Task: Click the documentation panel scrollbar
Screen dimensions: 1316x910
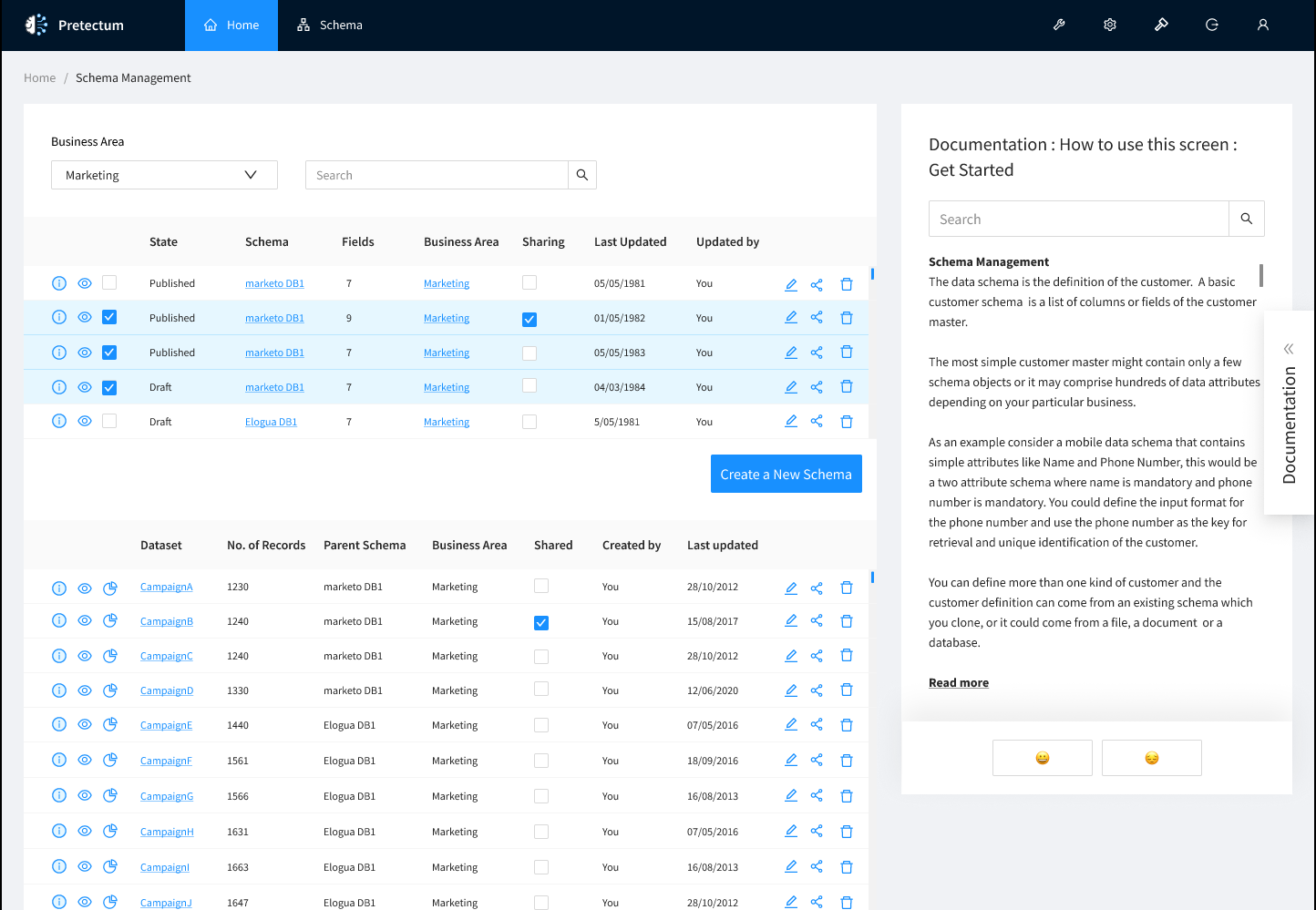Action: point(1261,275)
